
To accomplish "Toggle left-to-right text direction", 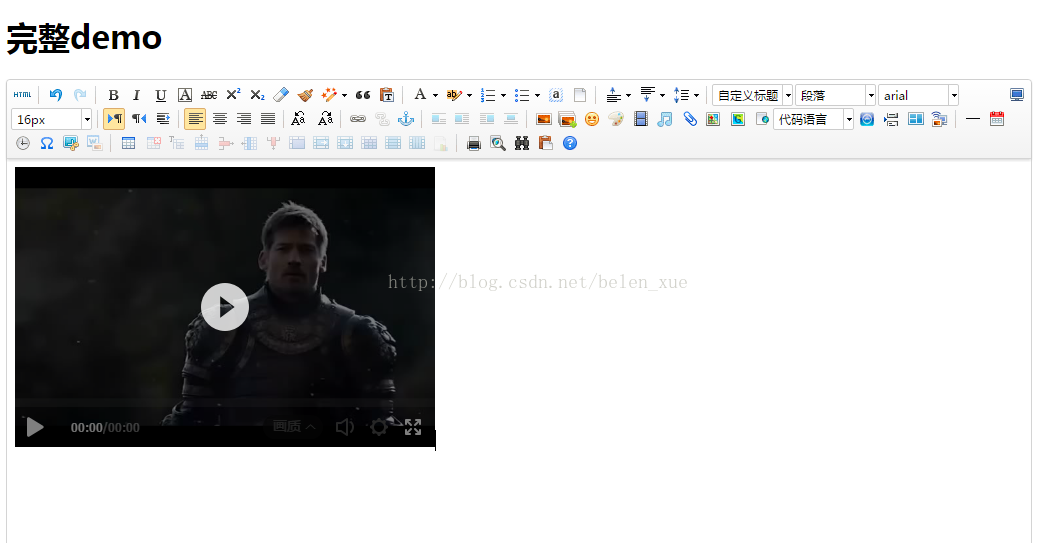I will (x=114, y=119).
